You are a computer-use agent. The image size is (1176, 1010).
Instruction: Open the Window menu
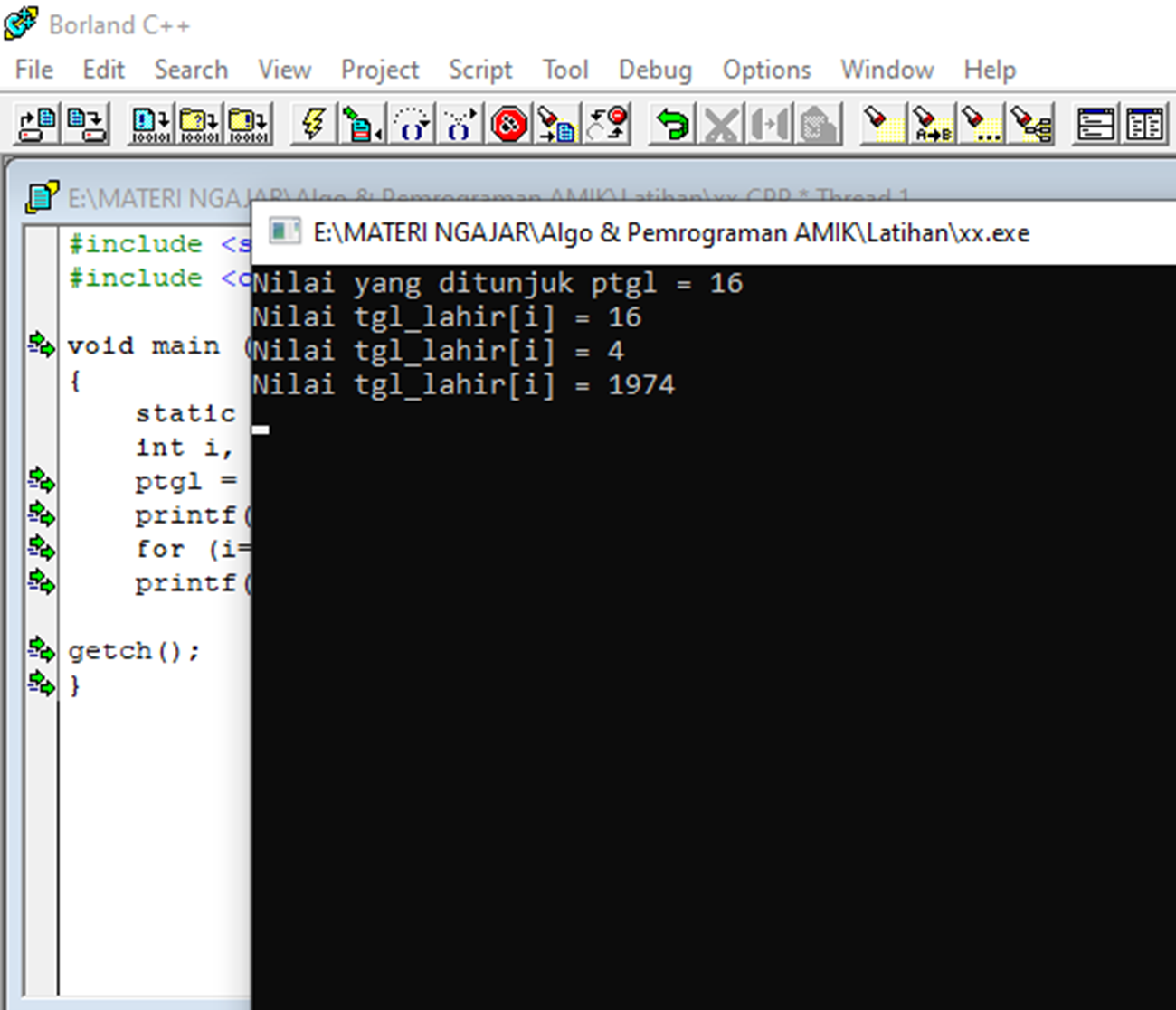[887, 70]
